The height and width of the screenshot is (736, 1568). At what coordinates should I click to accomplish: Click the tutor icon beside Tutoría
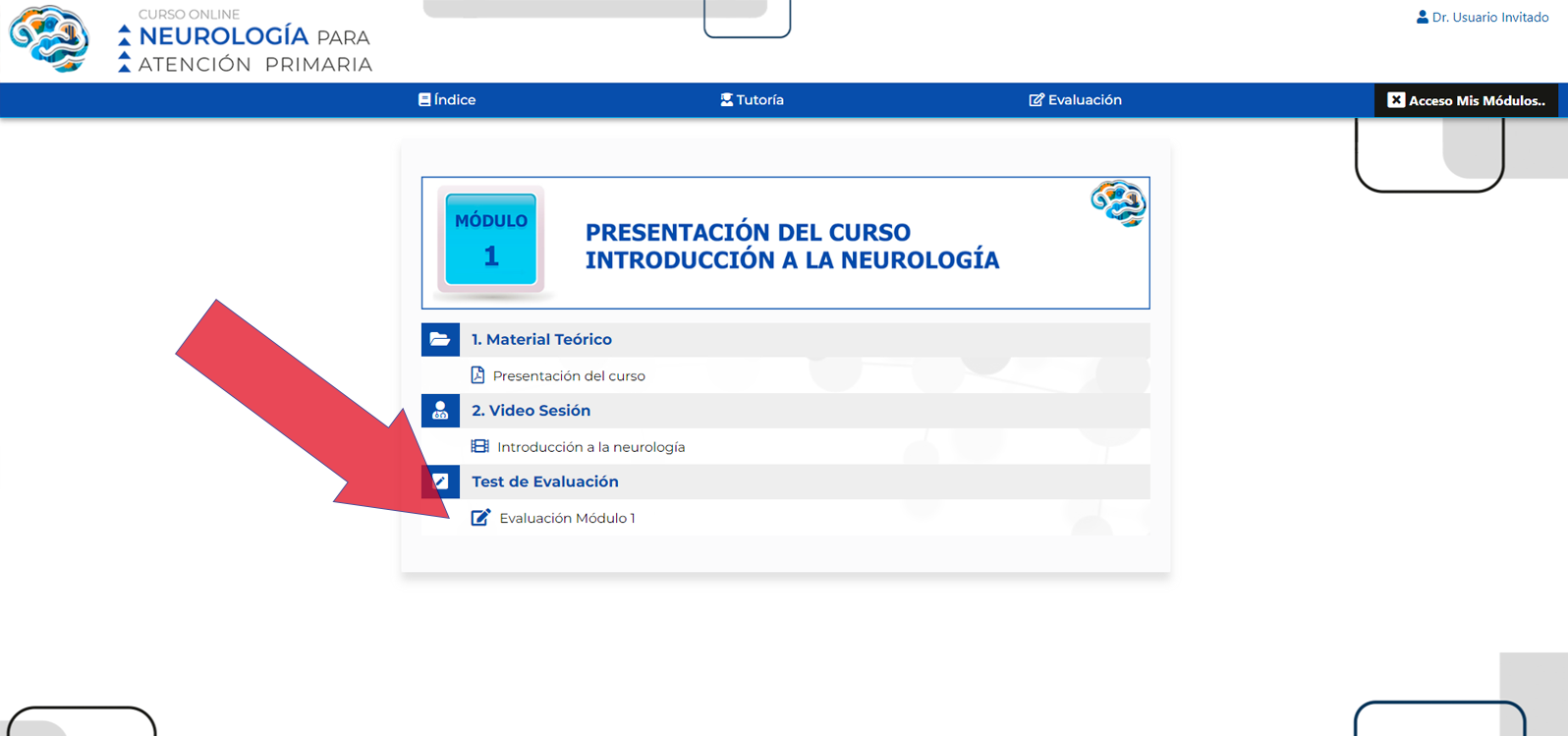pyautogui.click(x=726, y=100)
